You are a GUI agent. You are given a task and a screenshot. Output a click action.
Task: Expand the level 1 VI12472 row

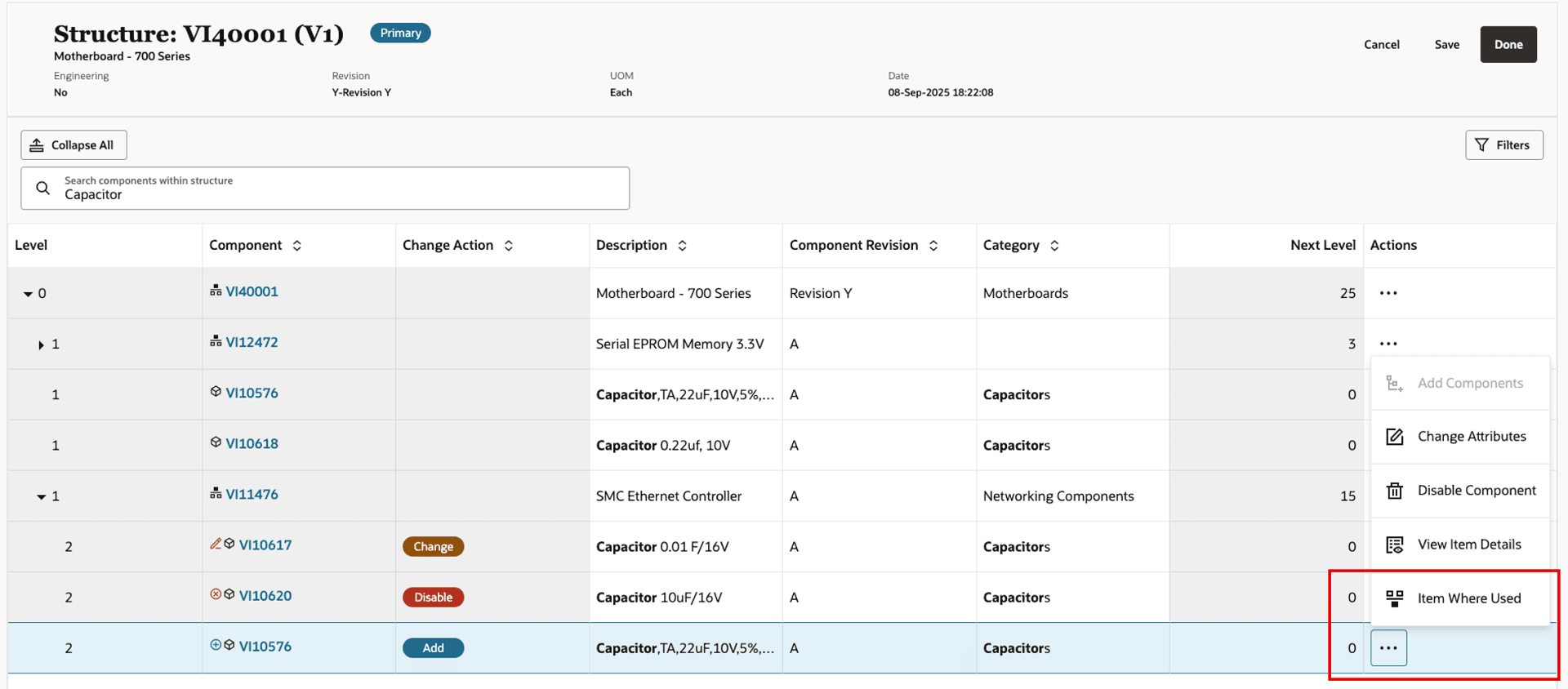[41, 345]
